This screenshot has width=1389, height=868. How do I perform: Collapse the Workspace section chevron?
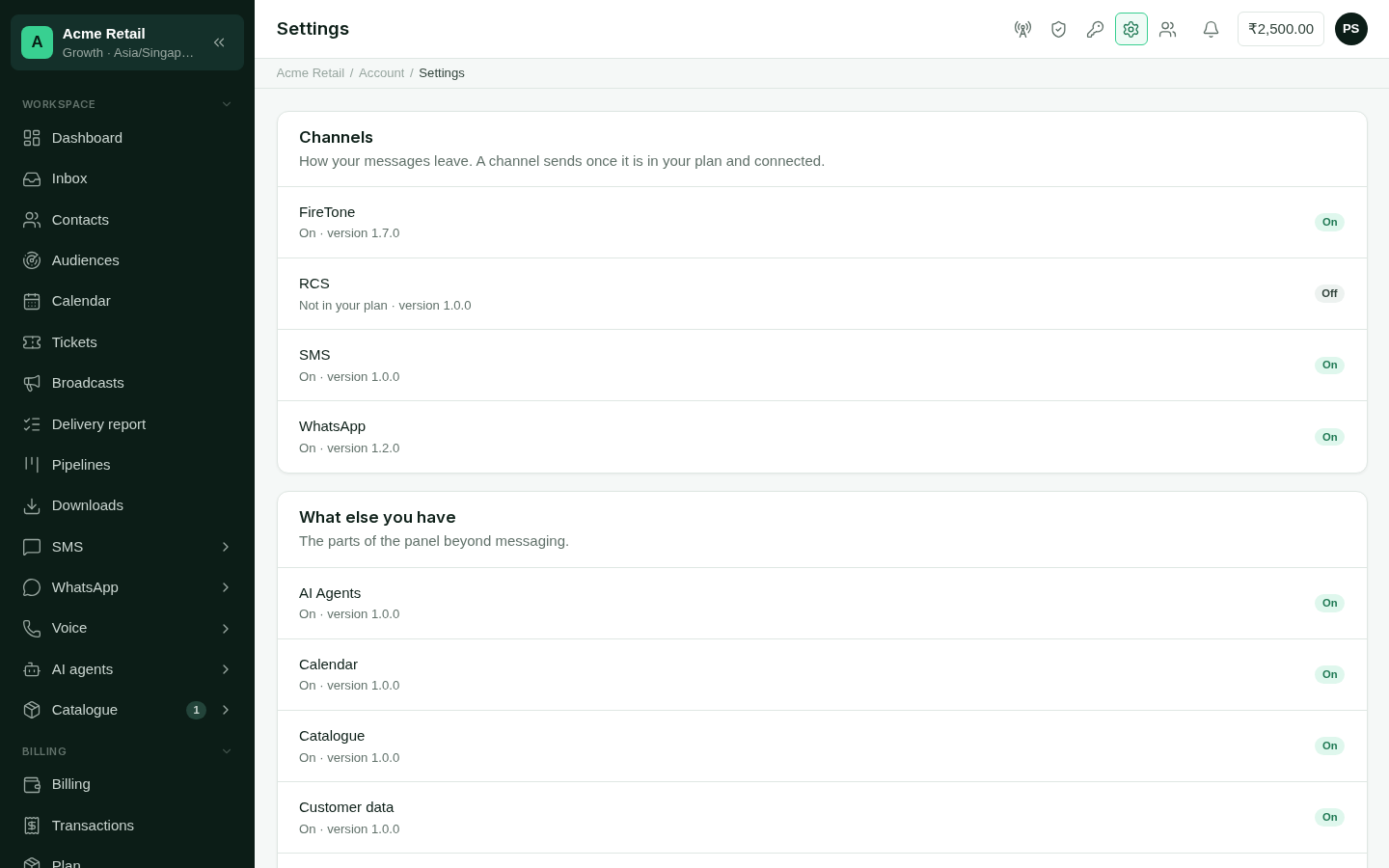tap(227, 104)
